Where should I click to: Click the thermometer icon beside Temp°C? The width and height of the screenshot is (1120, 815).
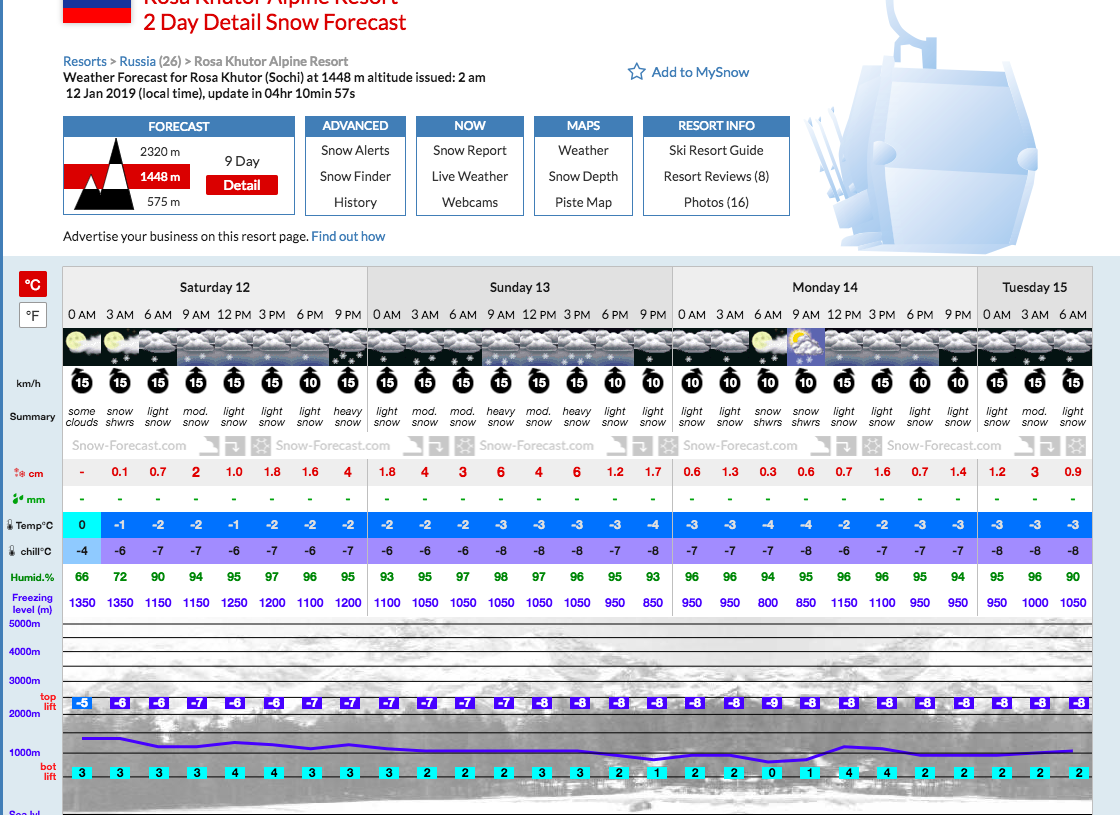[10, 525]
